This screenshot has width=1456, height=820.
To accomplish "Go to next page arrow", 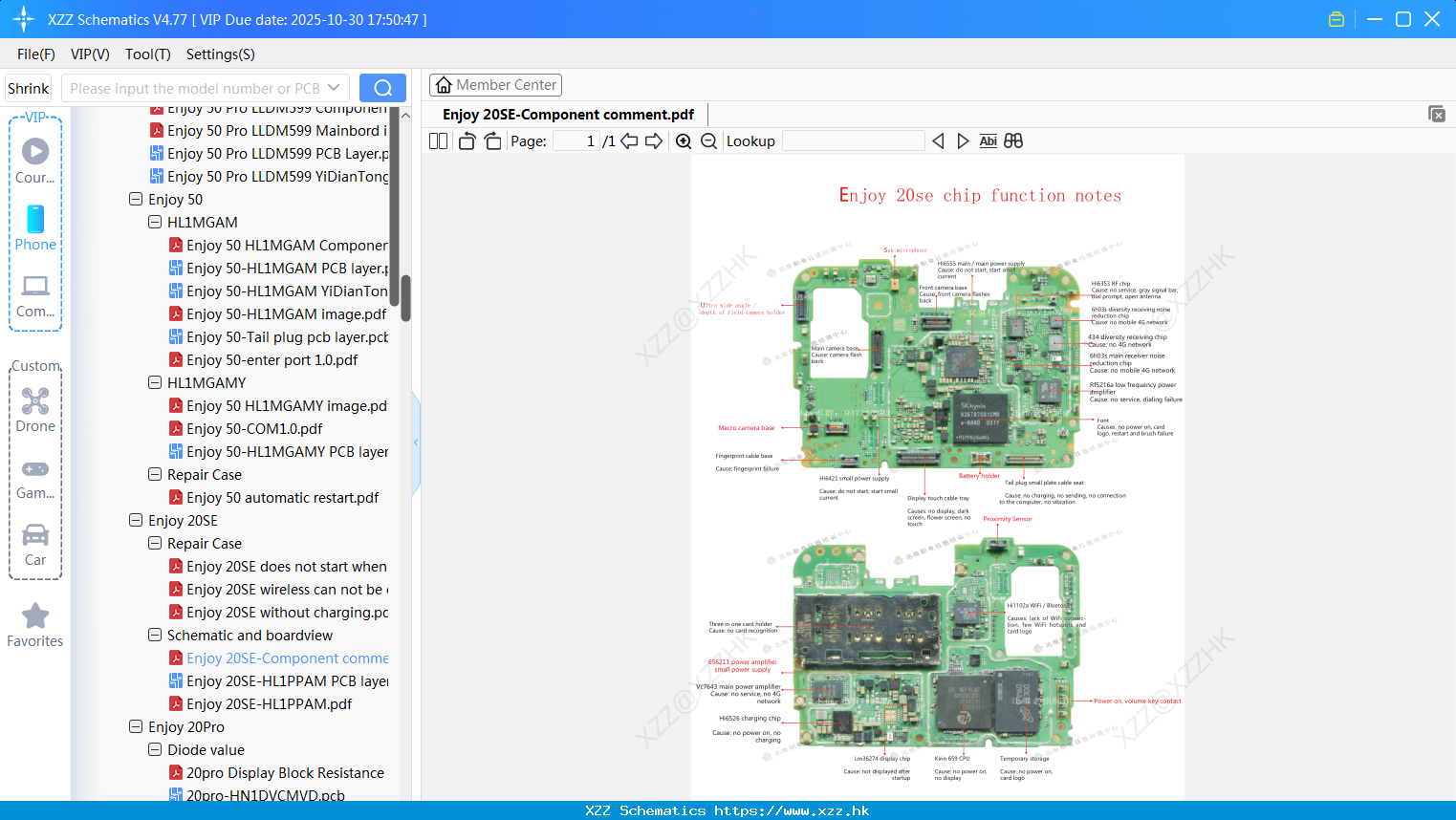I will coord(654,140).
